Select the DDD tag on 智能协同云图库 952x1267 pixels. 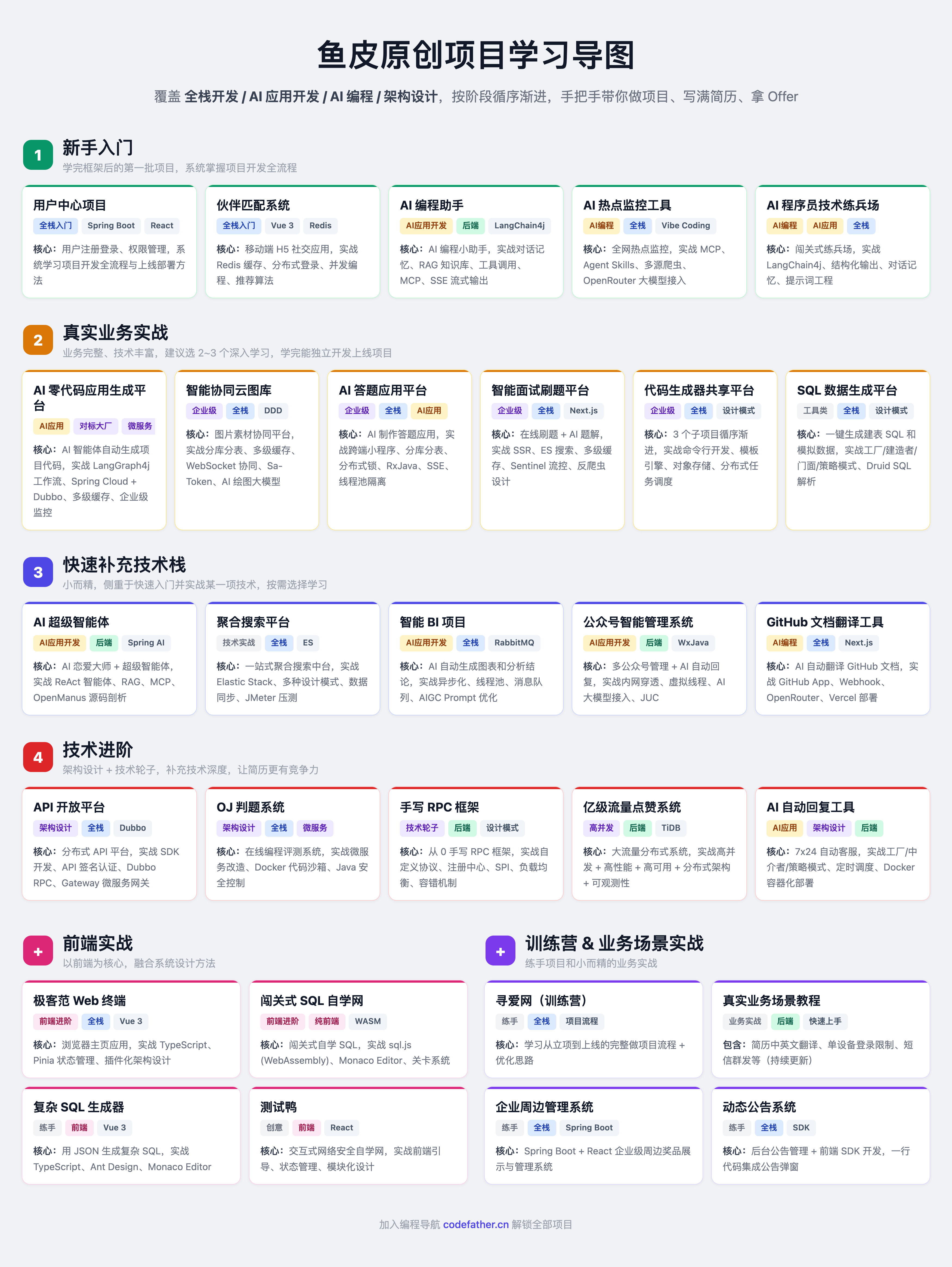[x=273, y=411]
